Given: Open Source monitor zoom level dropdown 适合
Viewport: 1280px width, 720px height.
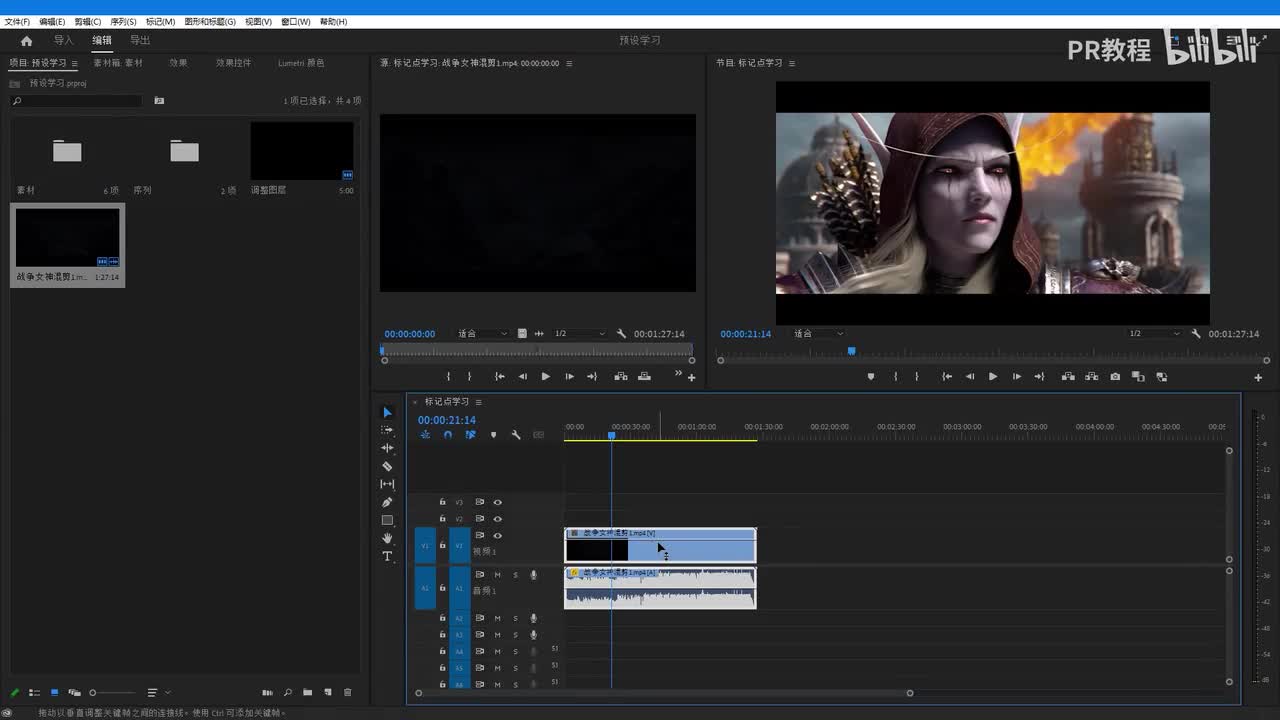Looking at the screenshot, I should pos(482,334).
